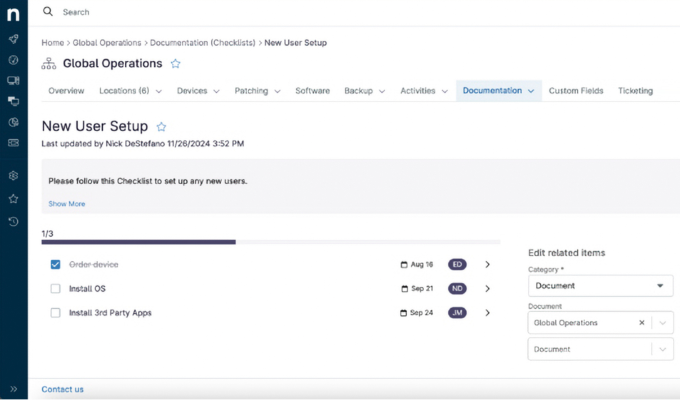This screenshot has height=400, width=680.
Task: Click the search magnifier icon
Action: point(48,12)
